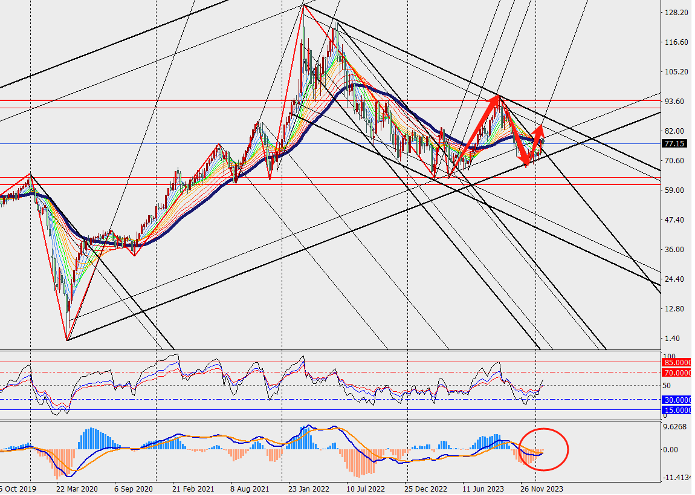Click the 22 Mar 2020 date label
695x495 pixels.
click(x=77, y=489)
